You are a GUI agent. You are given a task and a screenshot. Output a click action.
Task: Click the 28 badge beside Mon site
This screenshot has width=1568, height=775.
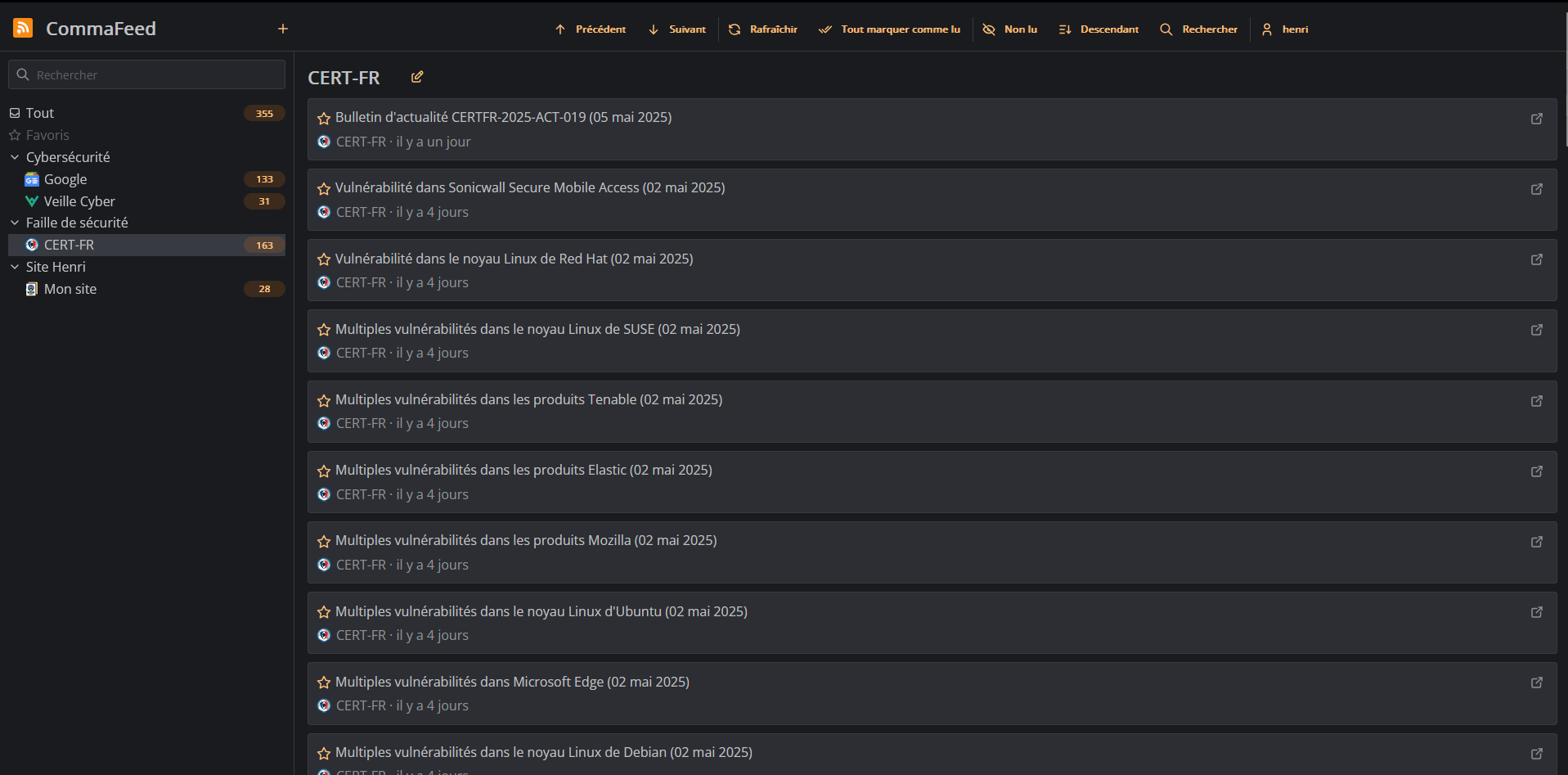tap(264, 289)
